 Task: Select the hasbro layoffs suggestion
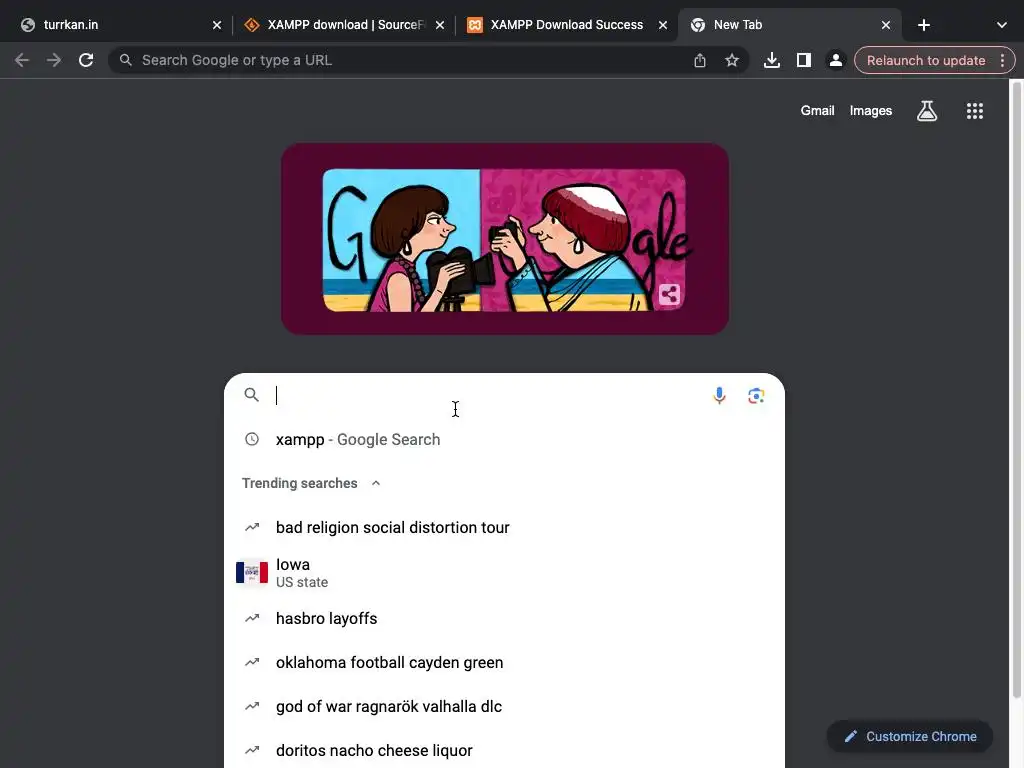504,618
